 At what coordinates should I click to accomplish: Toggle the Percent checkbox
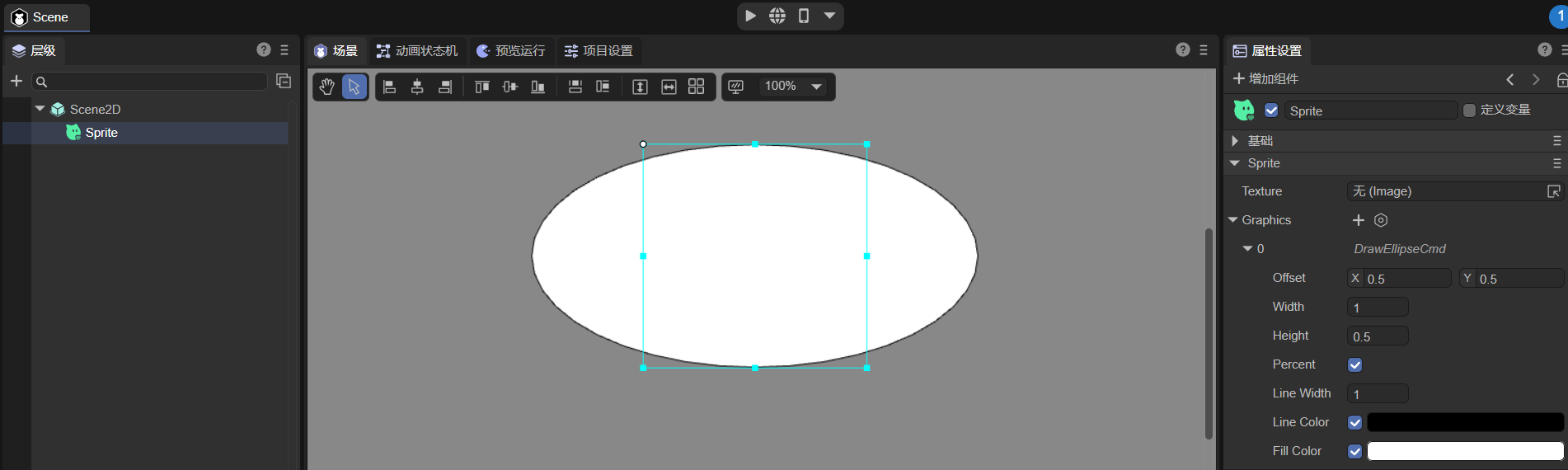coord(1354,364)
